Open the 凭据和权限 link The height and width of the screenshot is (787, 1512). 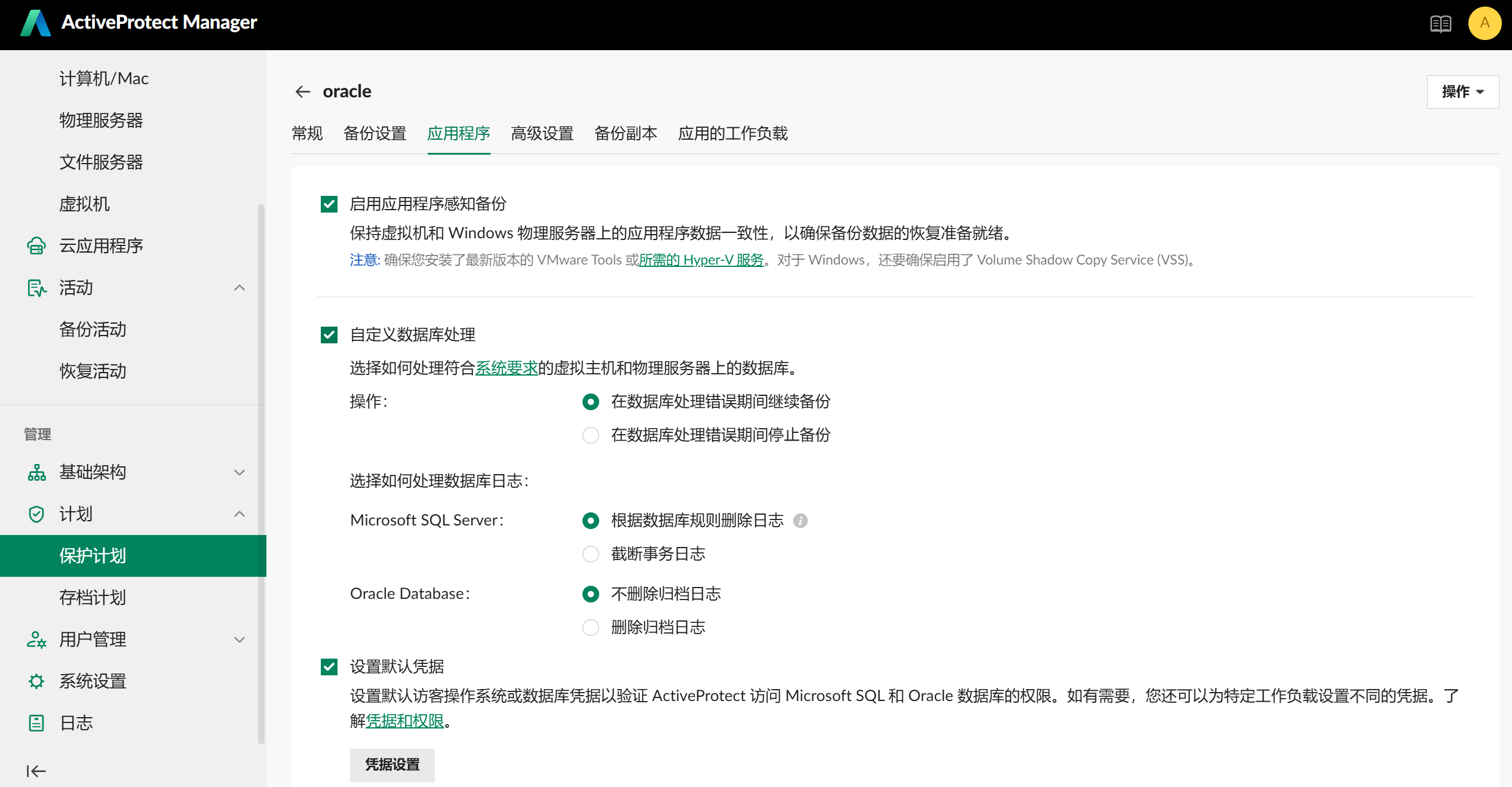[x=404, y=721]
